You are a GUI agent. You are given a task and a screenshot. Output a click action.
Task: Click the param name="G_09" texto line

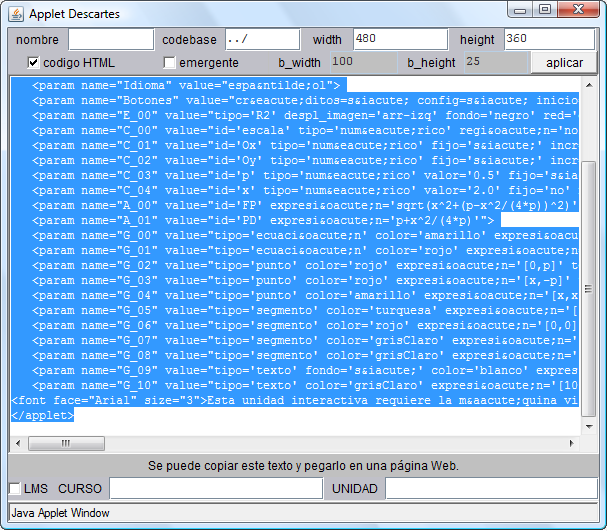pos(305,371)
